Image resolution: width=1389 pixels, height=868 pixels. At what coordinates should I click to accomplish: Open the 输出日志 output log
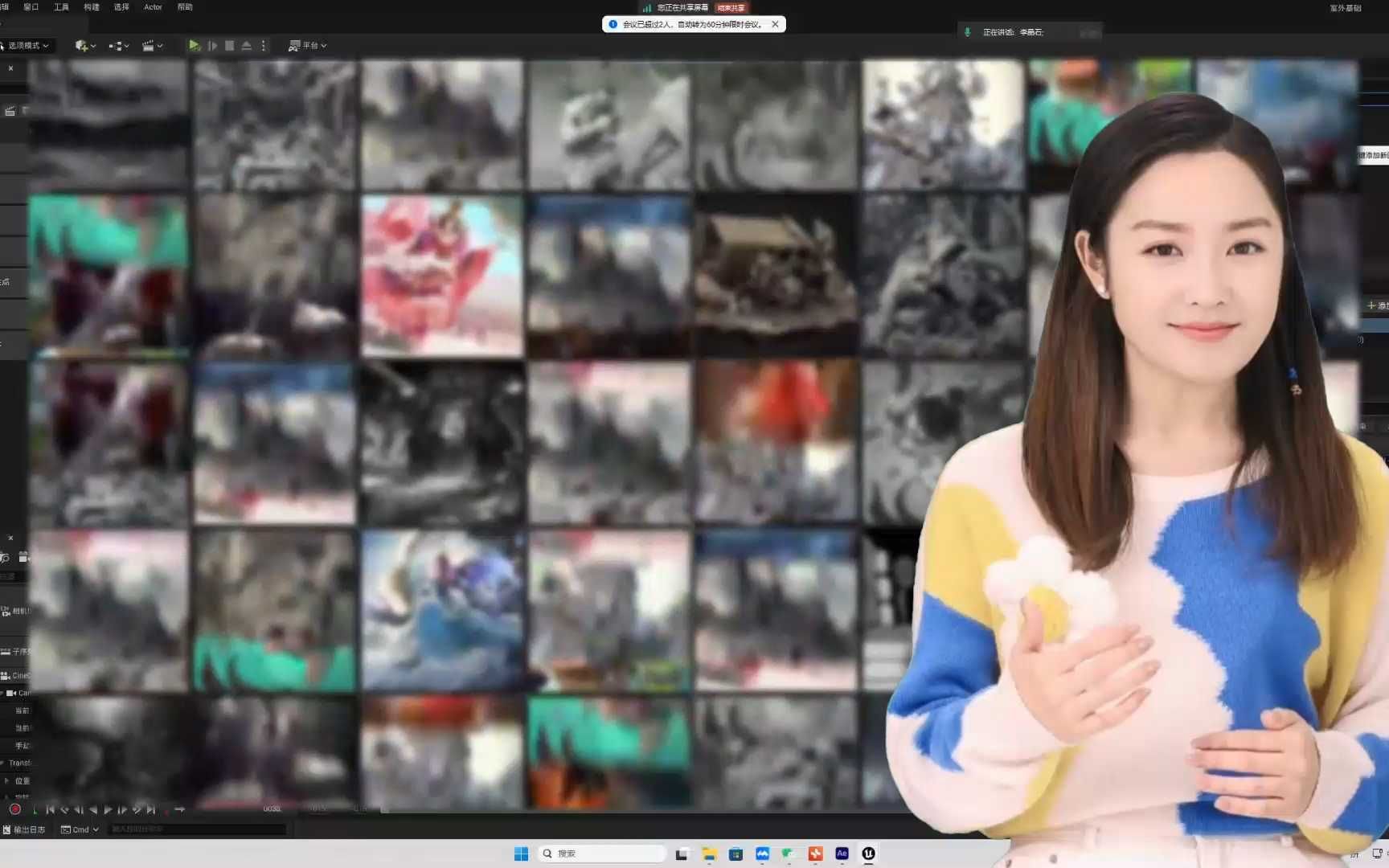[24, 829]
